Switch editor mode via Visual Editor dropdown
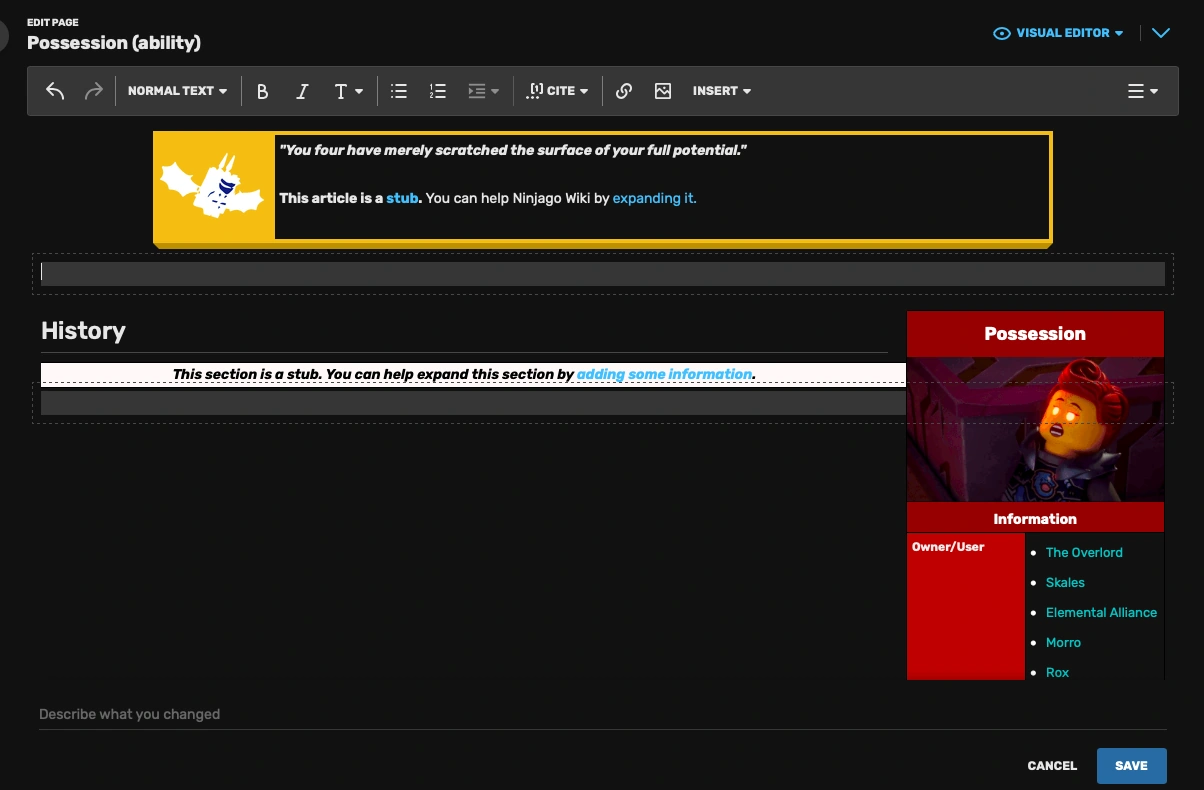 tap(1058, 33)
